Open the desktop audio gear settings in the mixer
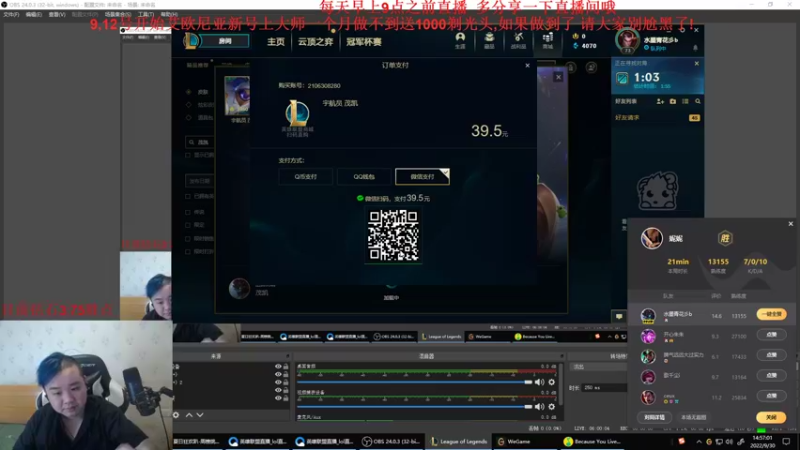 pyautogui.click(x=552, y=382)
